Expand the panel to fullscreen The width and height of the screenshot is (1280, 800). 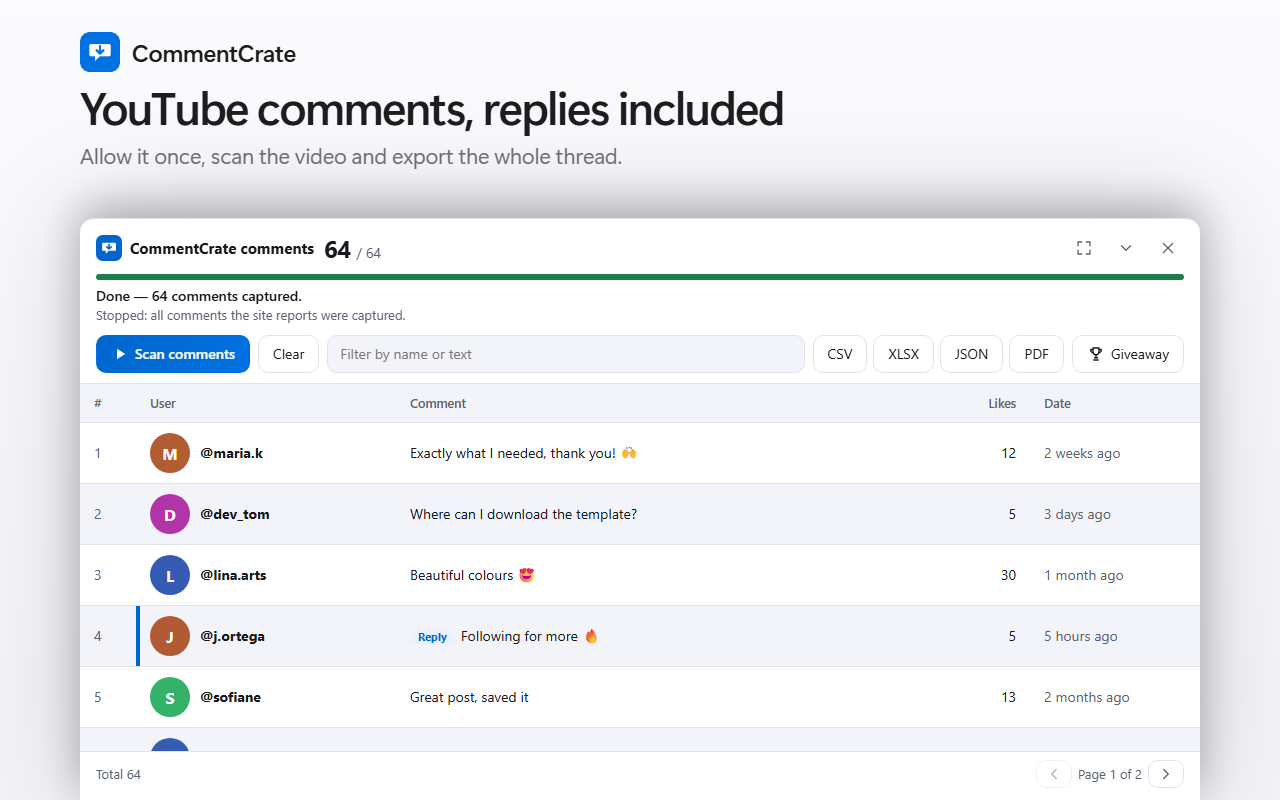click(1084, 248)
